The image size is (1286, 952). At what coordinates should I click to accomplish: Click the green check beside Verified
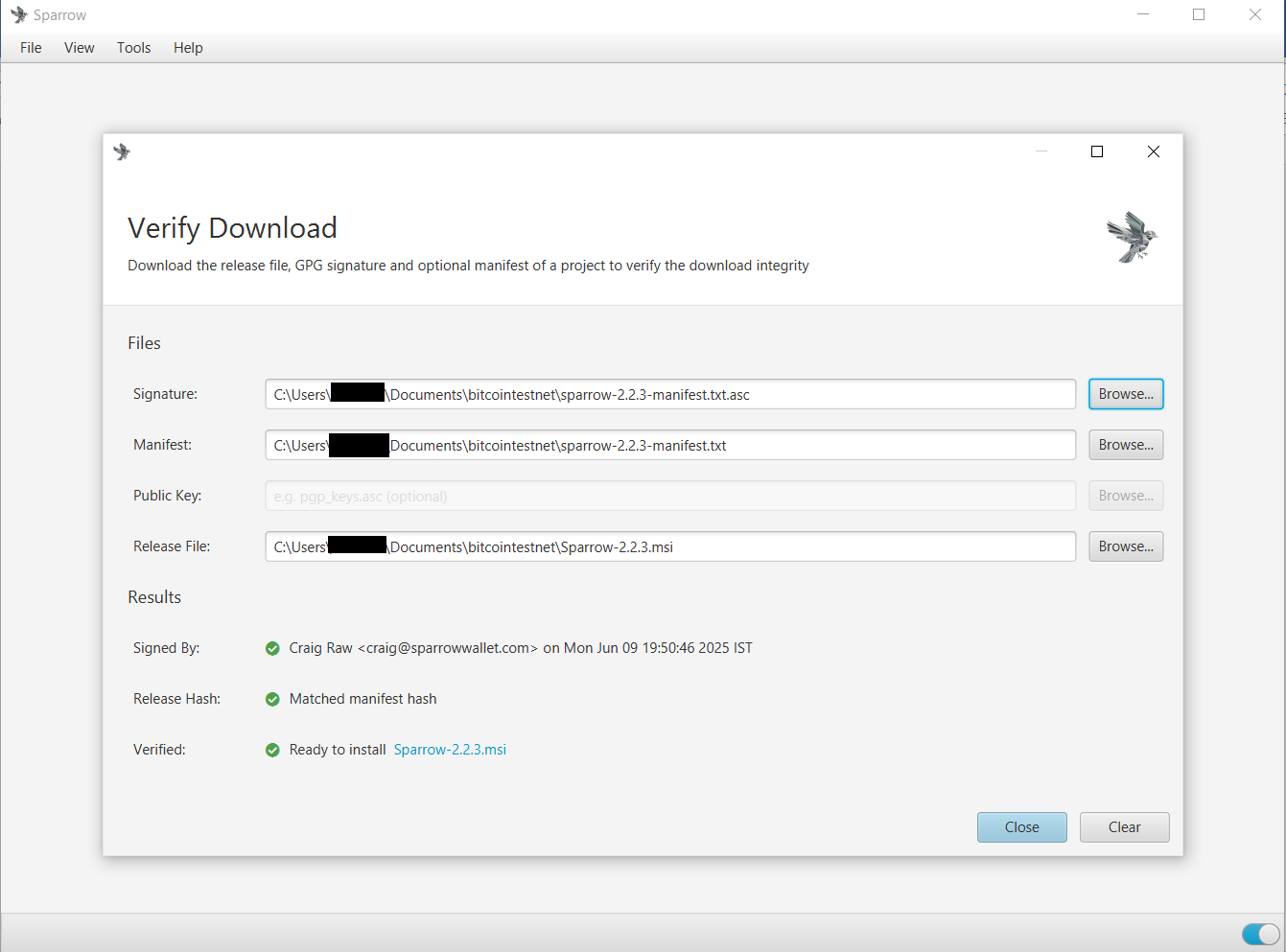pos(272,750)
